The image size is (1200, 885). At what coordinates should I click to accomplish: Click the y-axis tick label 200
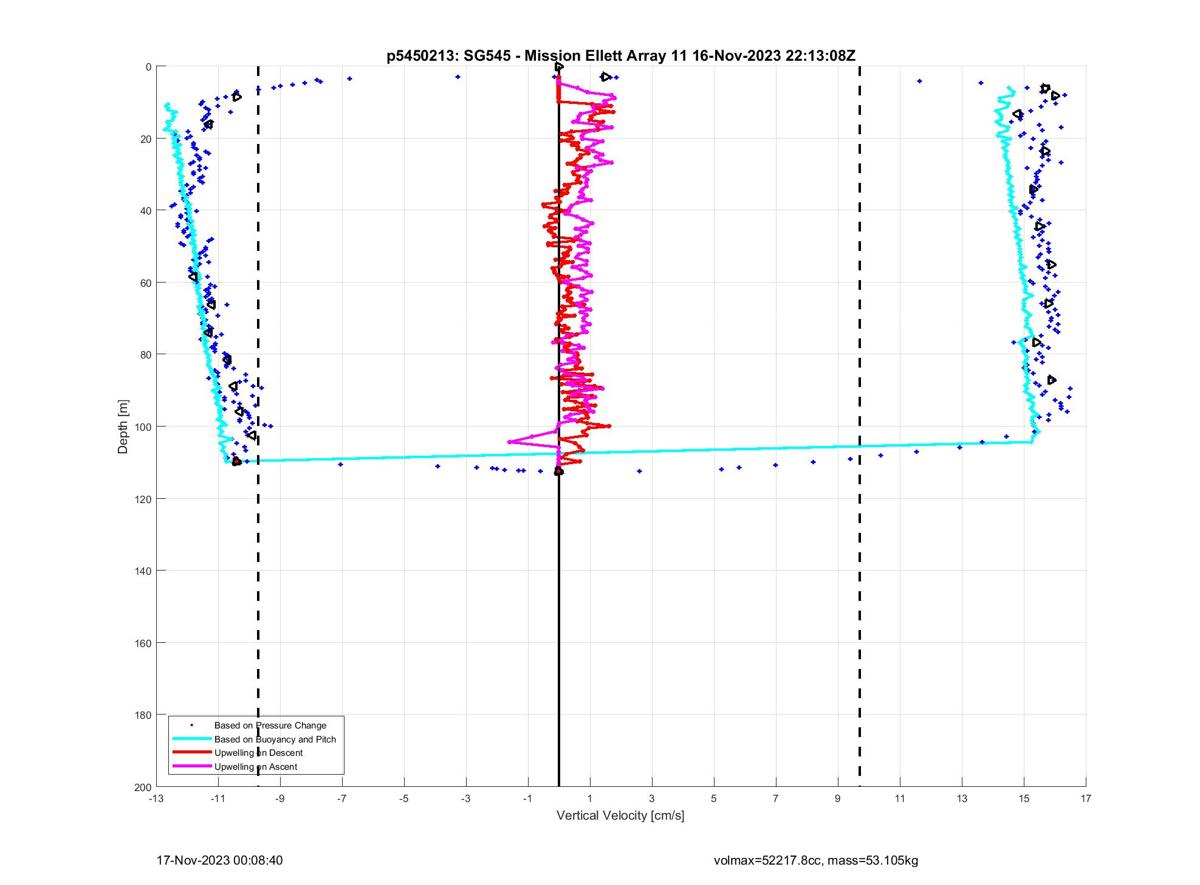tap(142, 787)
